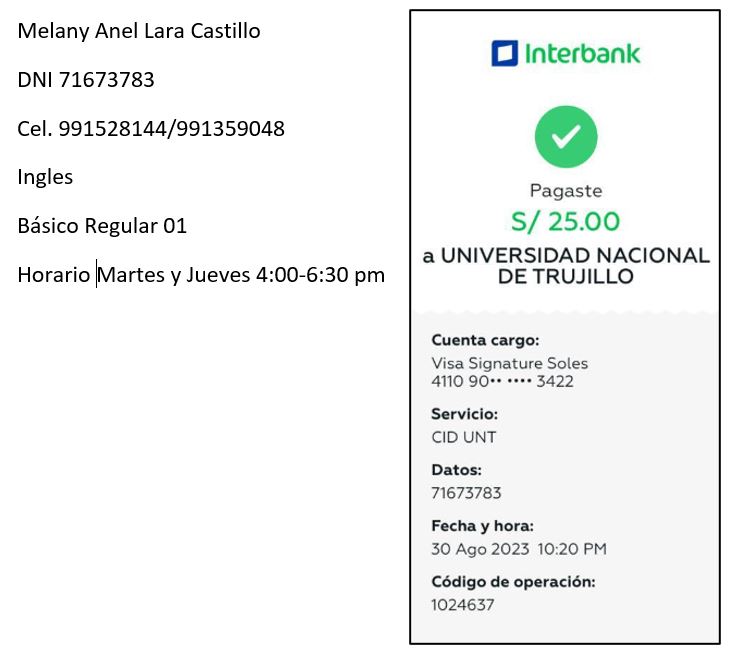The image size is (731, 655).
Task: Click the green checkmark success icon
Action: (x=565, y=137)
